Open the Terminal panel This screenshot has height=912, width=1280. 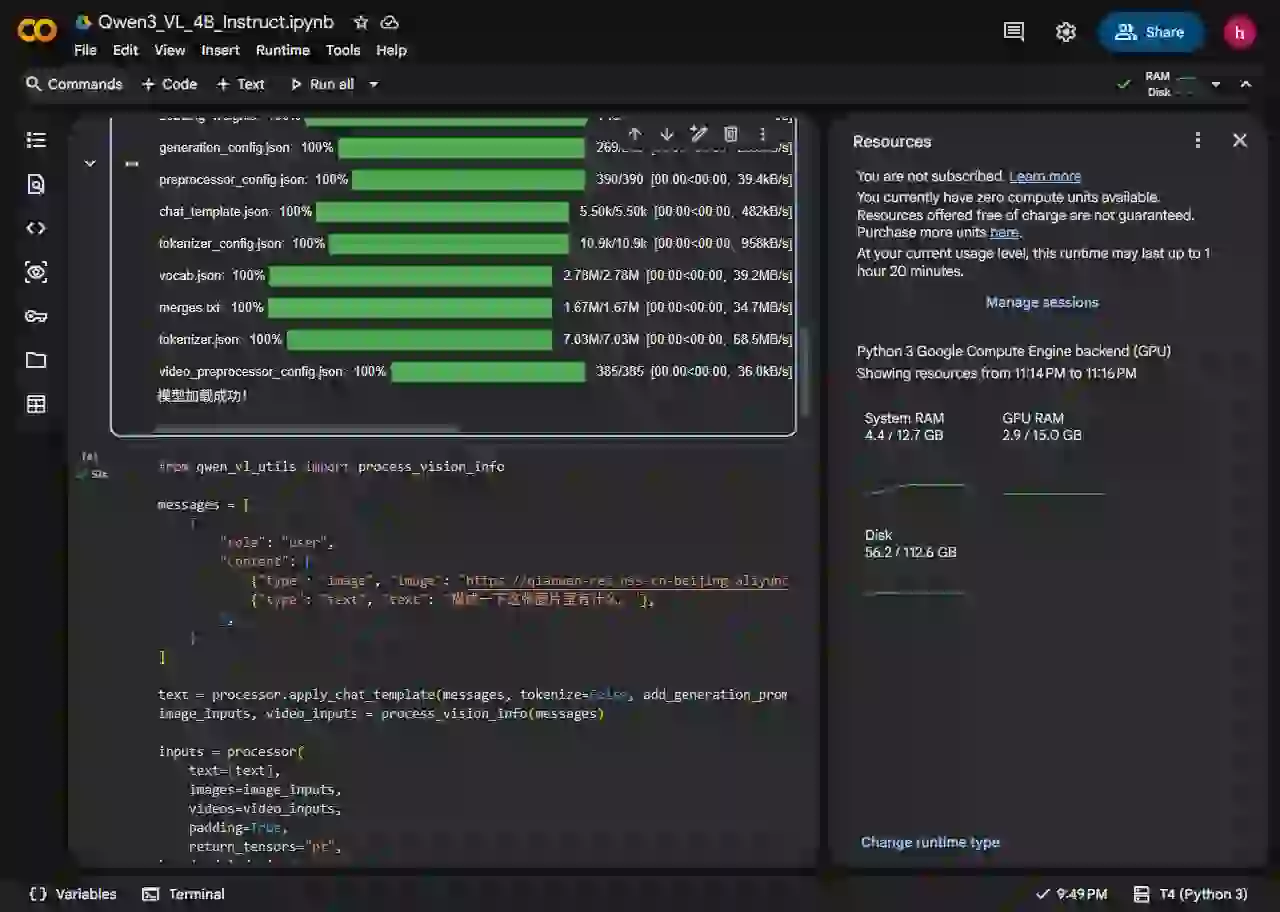(x=183, y=894)
